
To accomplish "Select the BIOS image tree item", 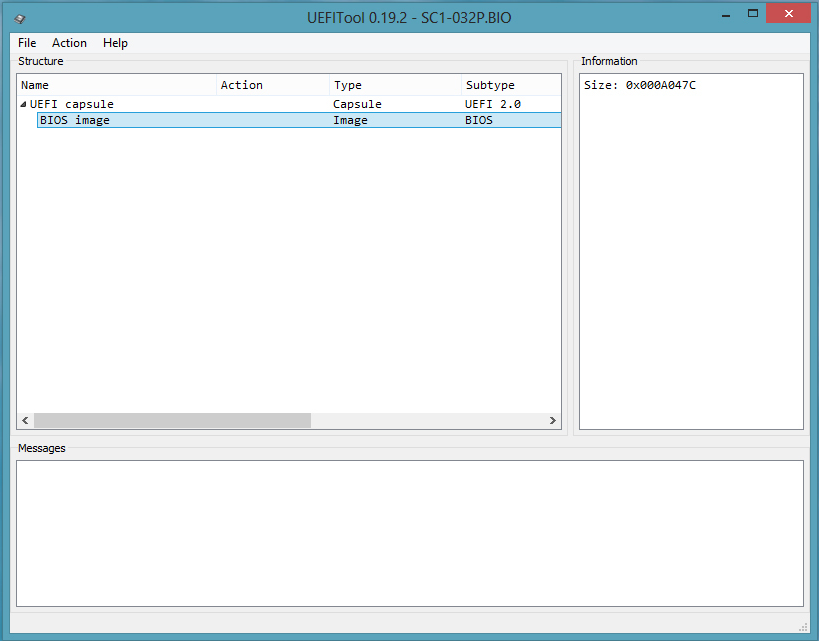I will [x=299, y=120].
